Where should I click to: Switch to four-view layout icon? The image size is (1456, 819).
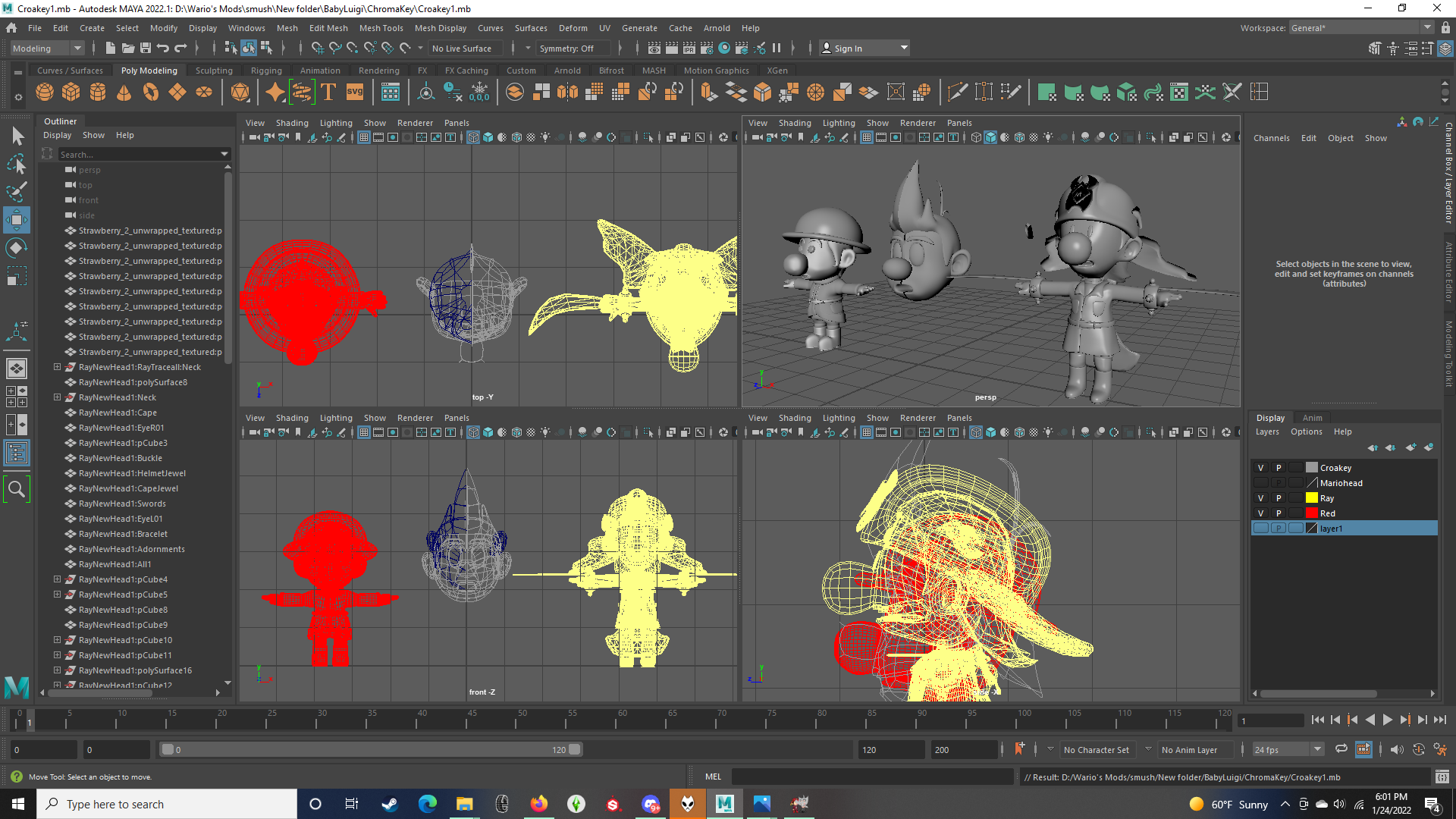pyautogui.click(x=17, y=397)
